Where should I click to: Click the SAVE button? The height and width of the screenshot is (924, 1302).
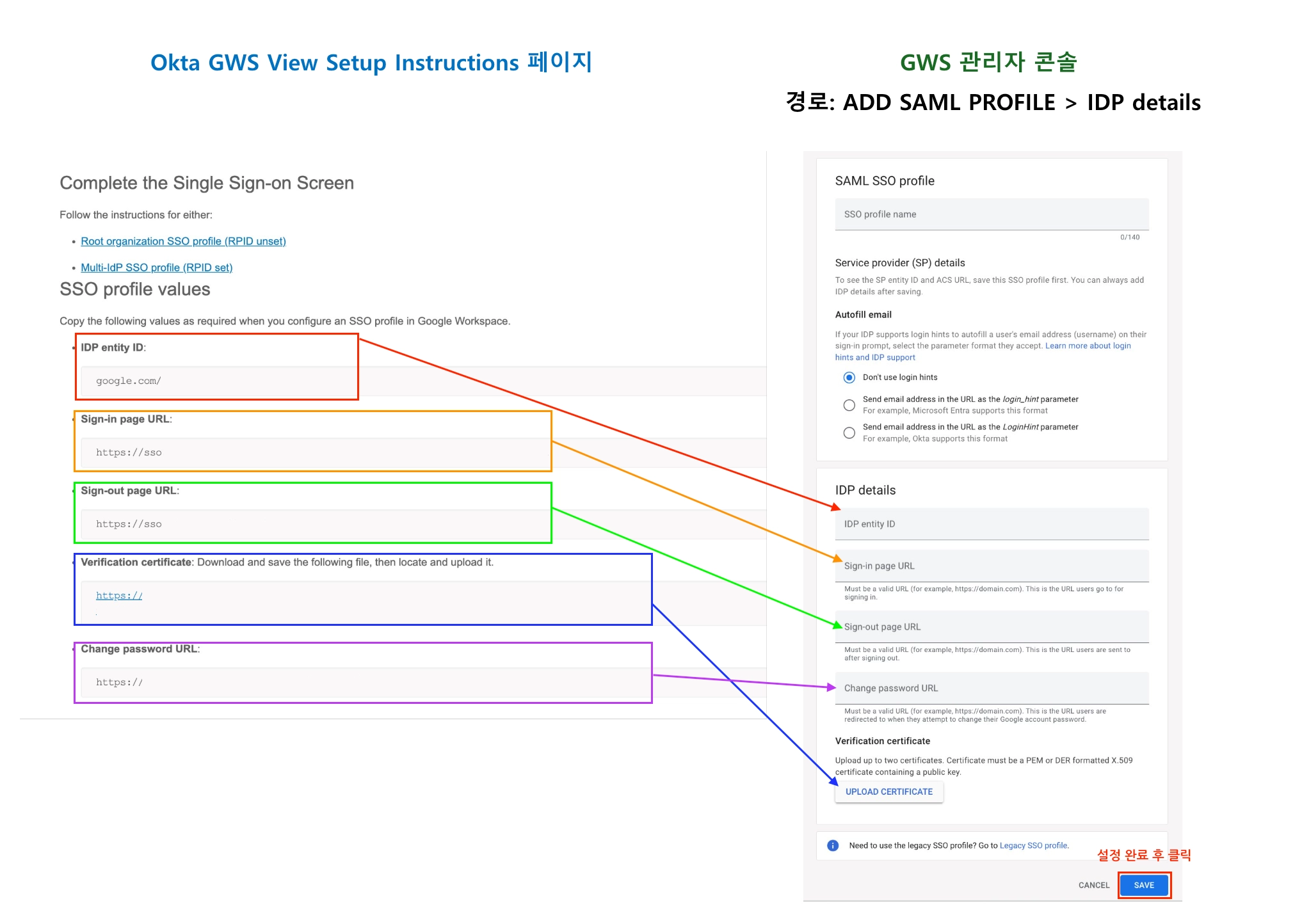coord(1143,885)
